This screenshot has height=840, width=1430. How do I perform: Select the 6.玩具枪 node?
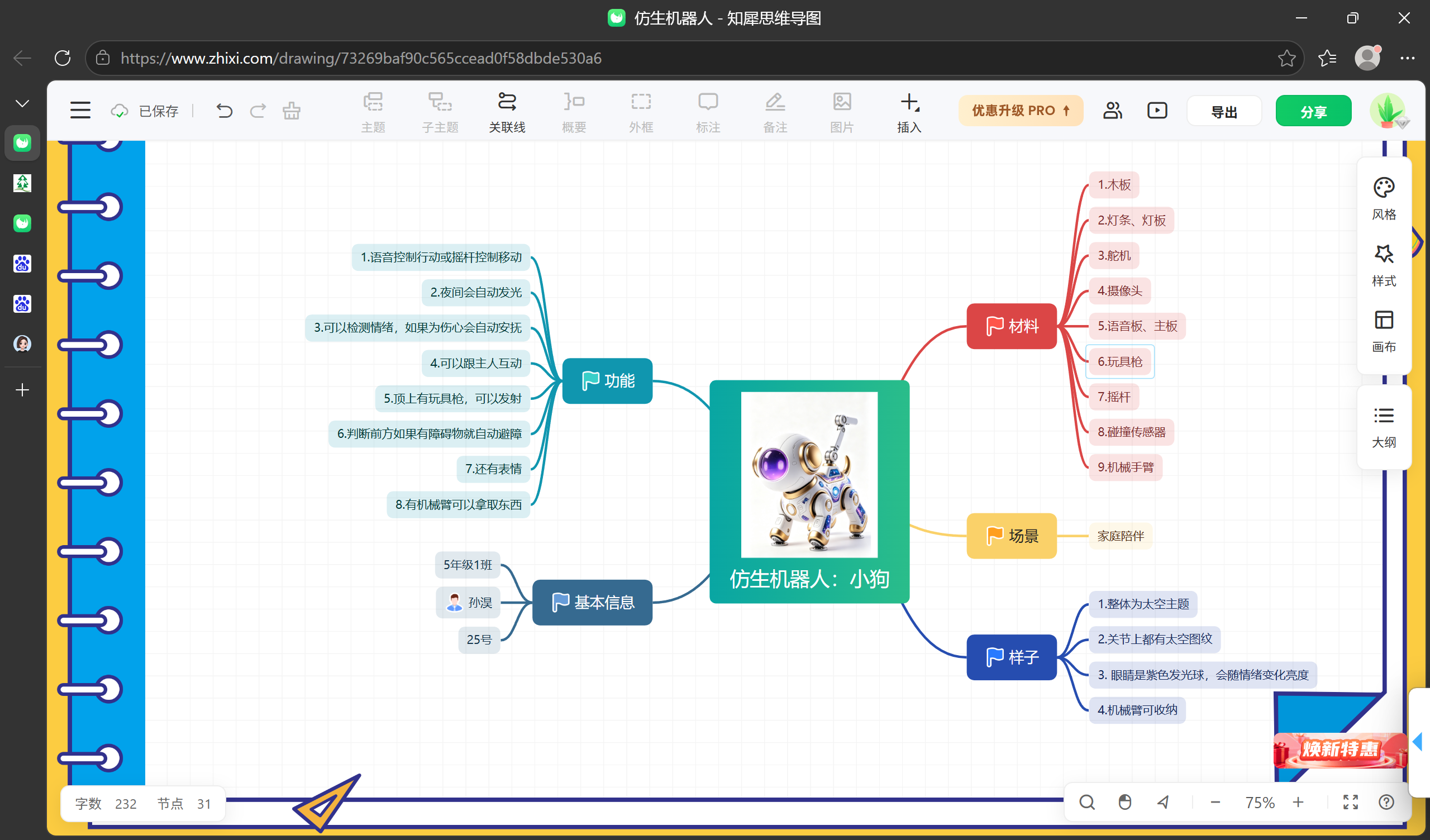click(1119, 361)
